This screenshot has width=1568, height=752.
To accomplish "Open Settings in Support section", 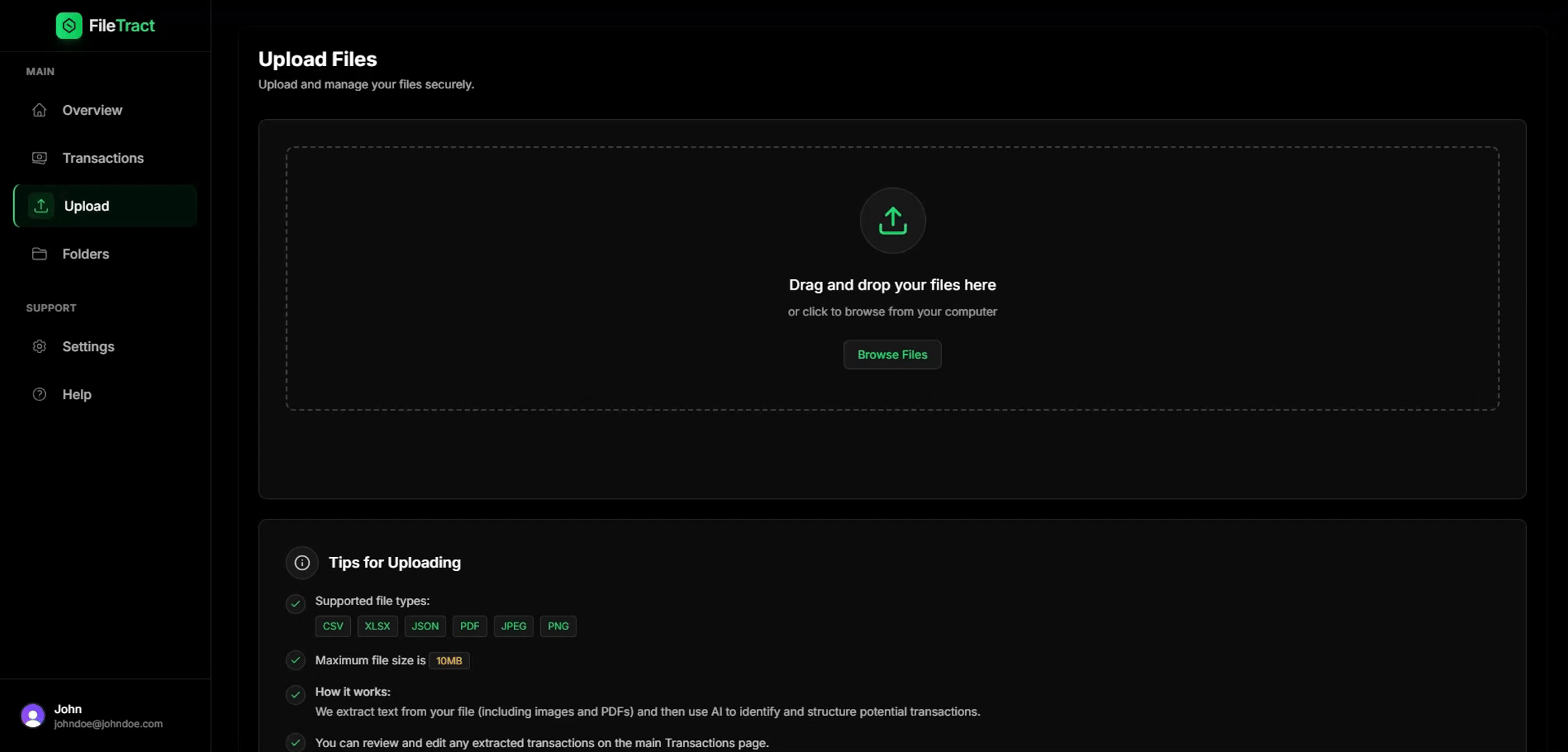I will 105,347.
